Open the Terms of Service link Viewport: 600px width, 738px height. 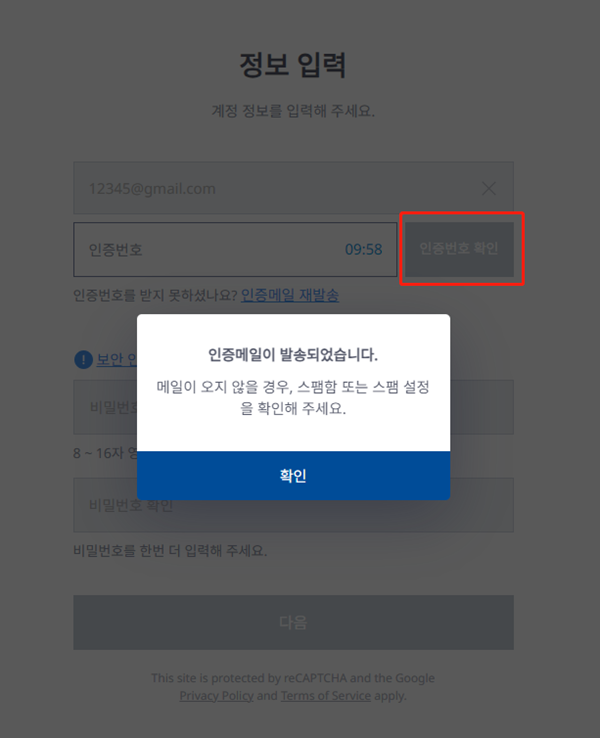click(326, 696)
